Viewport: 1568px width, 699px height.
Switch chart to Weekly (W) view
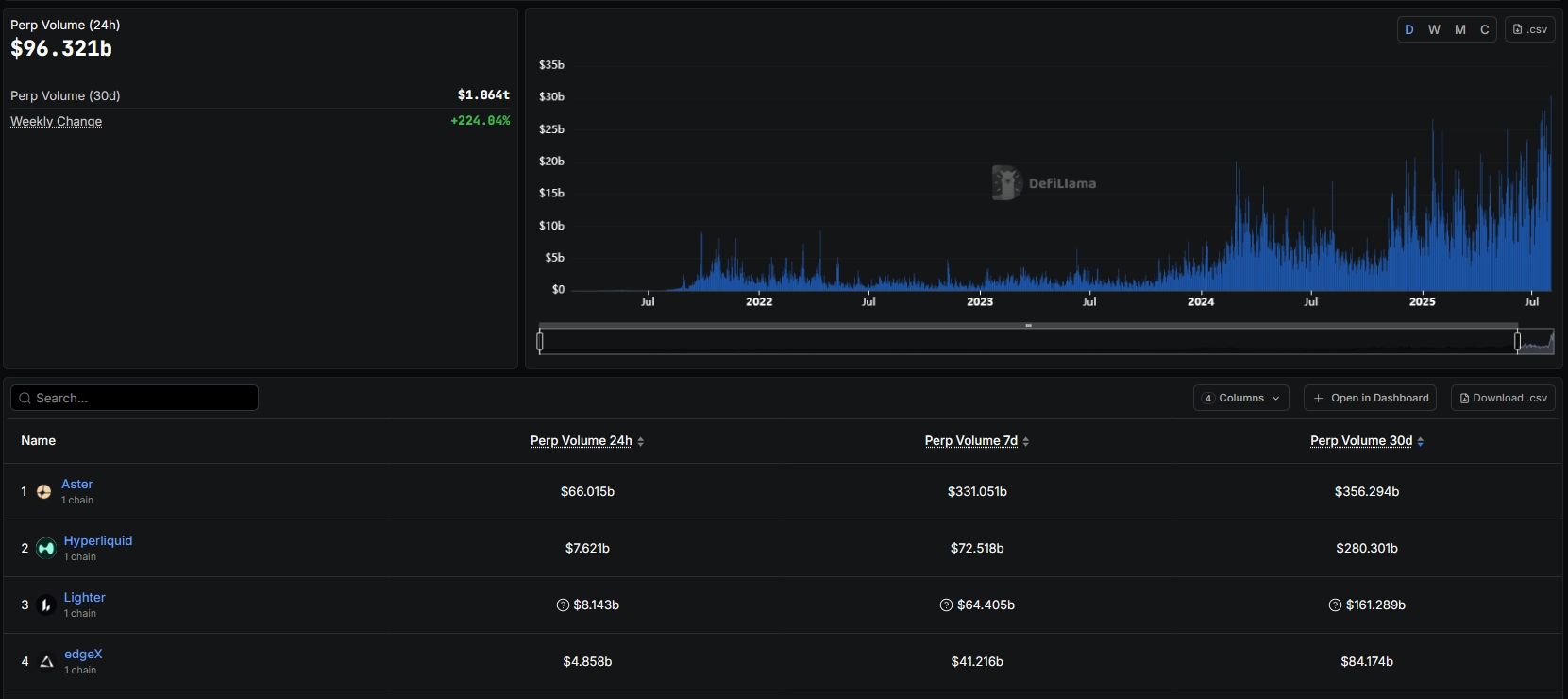[x=1434, y=29]
